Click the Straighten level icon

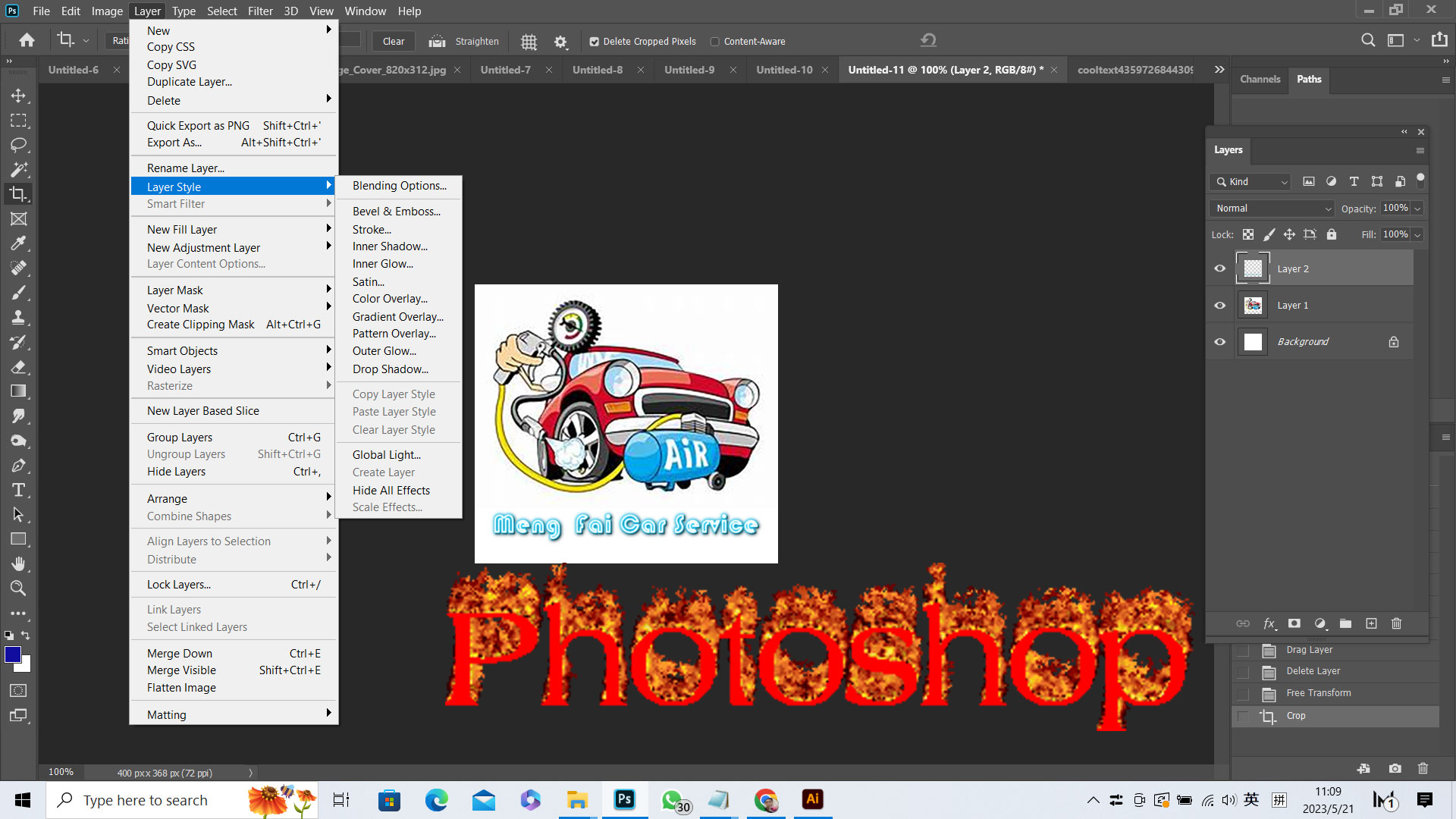click(437, 42)
